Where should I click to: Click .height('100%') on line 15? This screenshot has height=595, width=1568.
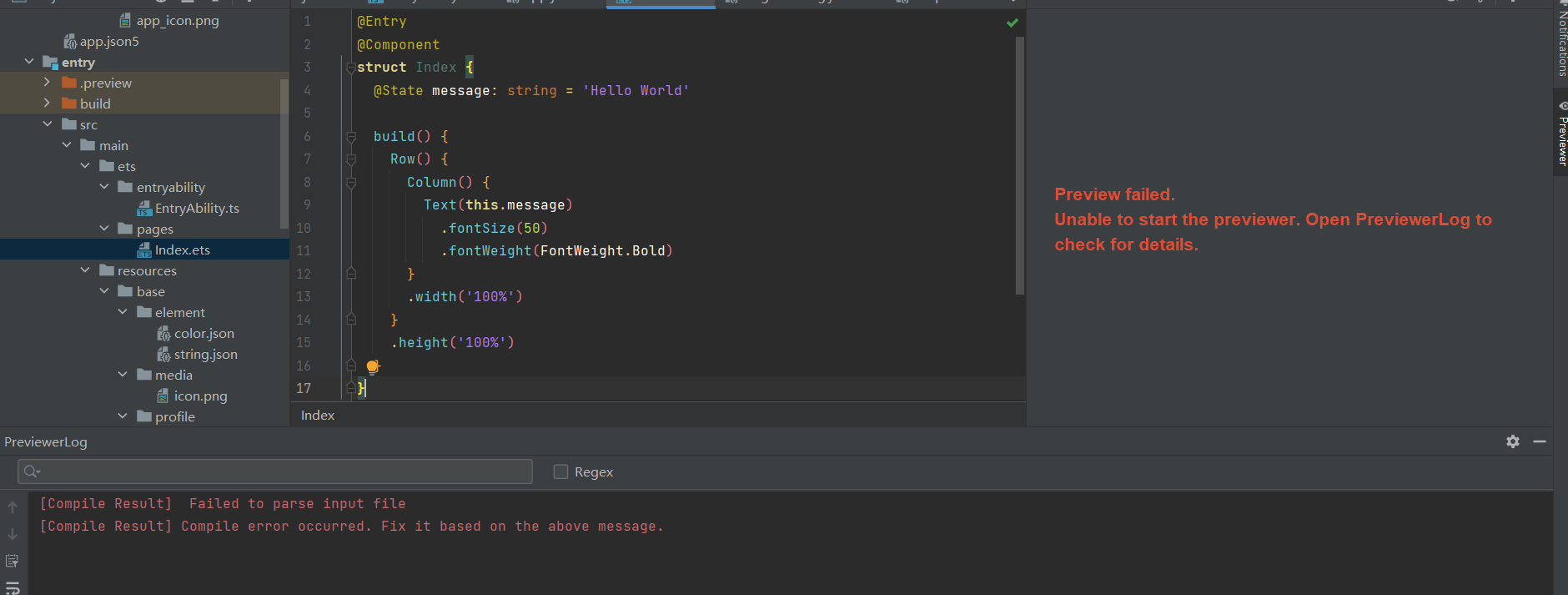point(452,342)
